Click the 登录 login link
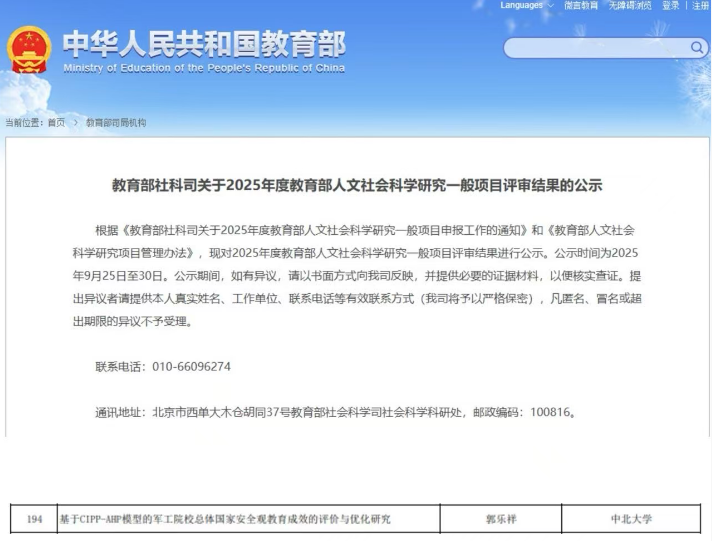This screenshot has height=541, width=712. (670, 6)
